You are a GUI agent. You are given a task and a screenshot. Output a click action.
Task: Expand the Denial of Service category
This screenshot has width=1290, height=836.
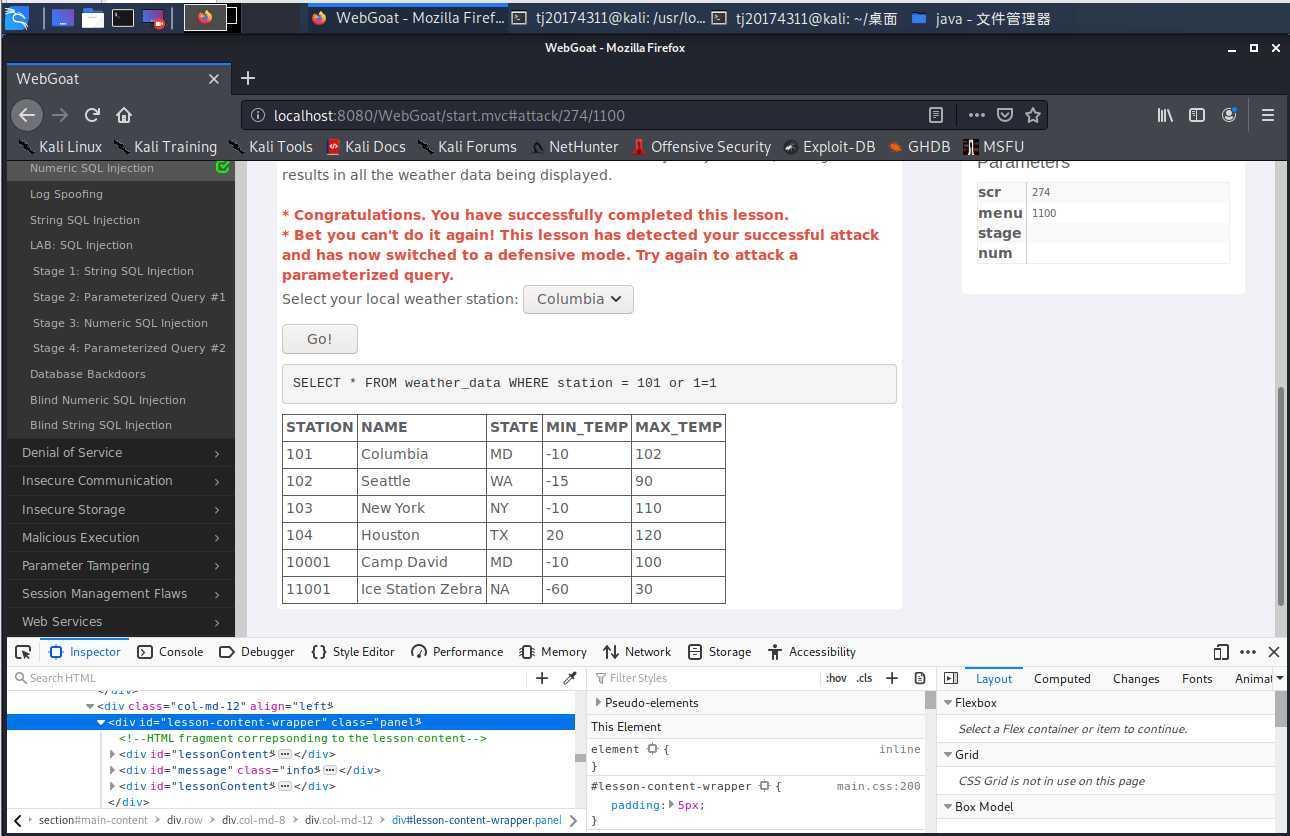121,453
